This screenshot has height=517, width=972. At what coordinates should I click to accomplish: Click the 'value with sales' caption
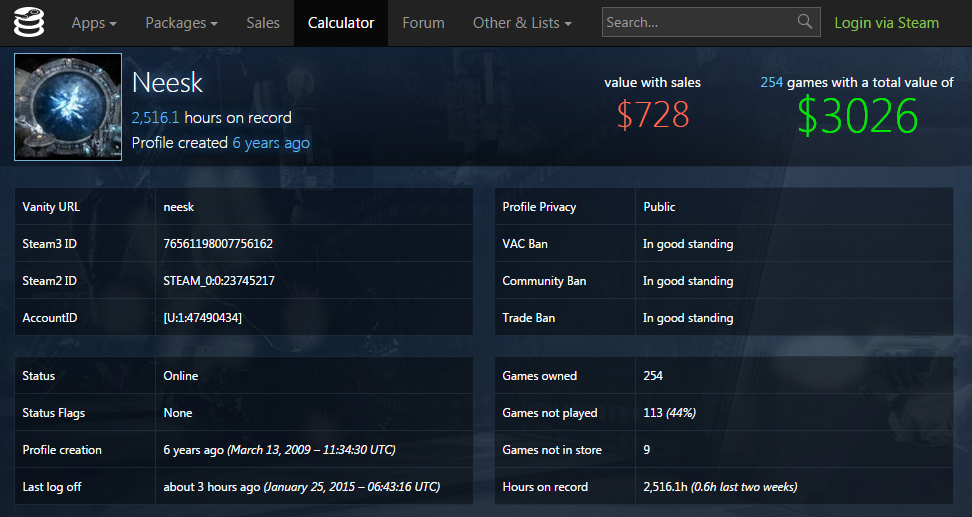(x=653, y=82)
